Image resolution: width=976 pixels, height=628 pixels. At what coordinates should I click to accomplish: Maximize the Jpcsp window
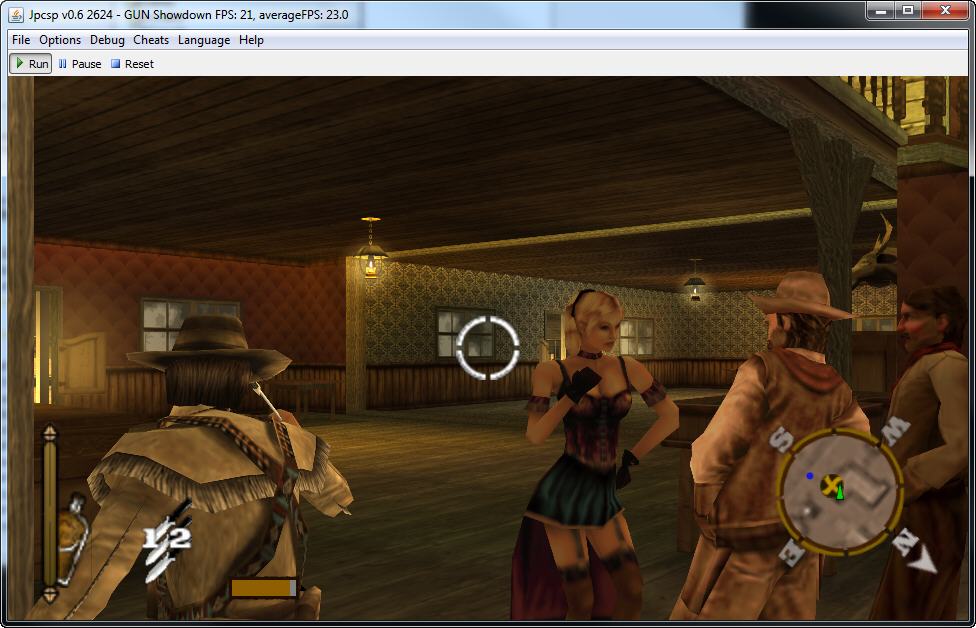coord(907,11)
